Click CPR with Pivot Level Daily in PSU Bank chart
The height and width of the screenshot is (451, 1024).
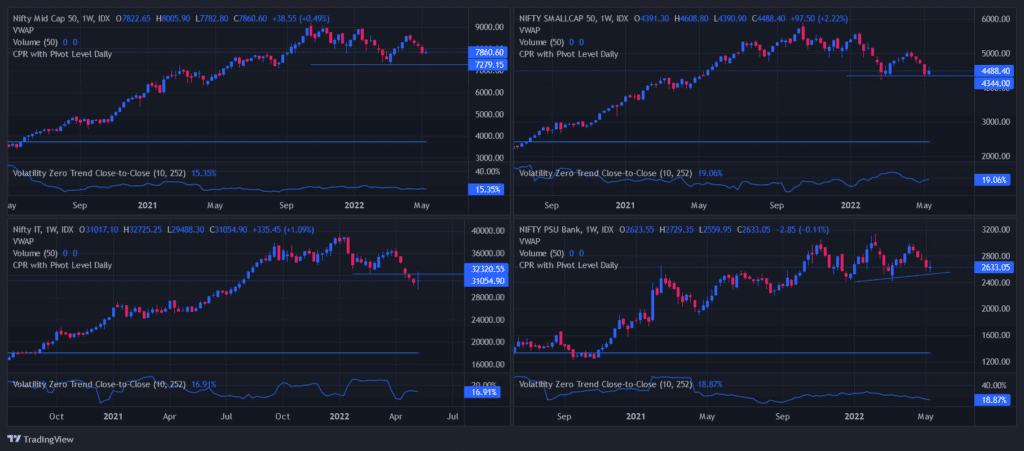(x=568, y=266)
